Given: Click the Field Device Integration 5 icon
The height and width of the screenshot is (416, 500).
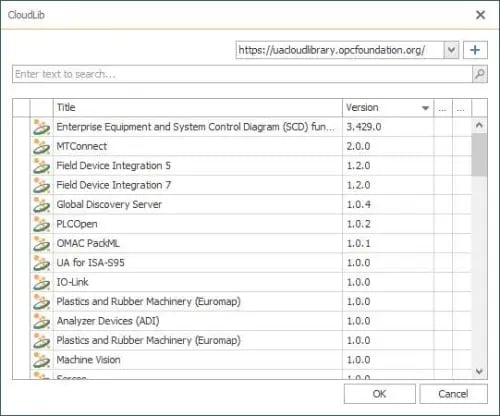Looking at the screenshot, I should [x=41, y=166].
